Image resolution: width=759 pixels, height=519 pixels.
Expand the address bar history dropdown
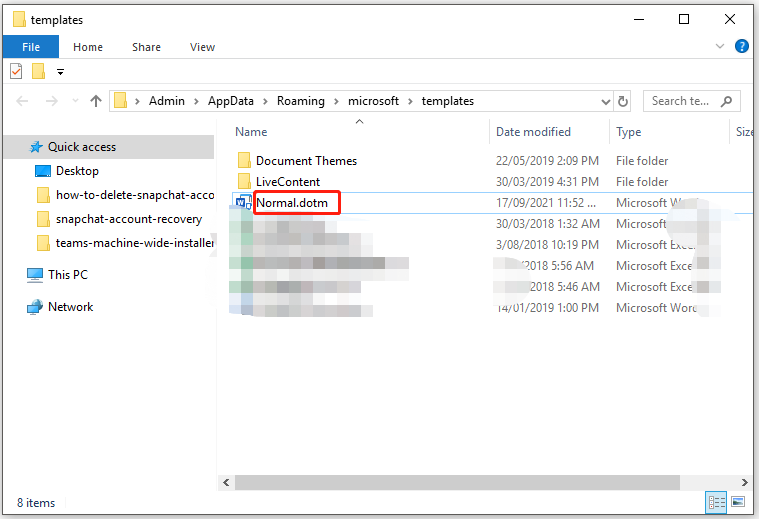click(605, 101)
